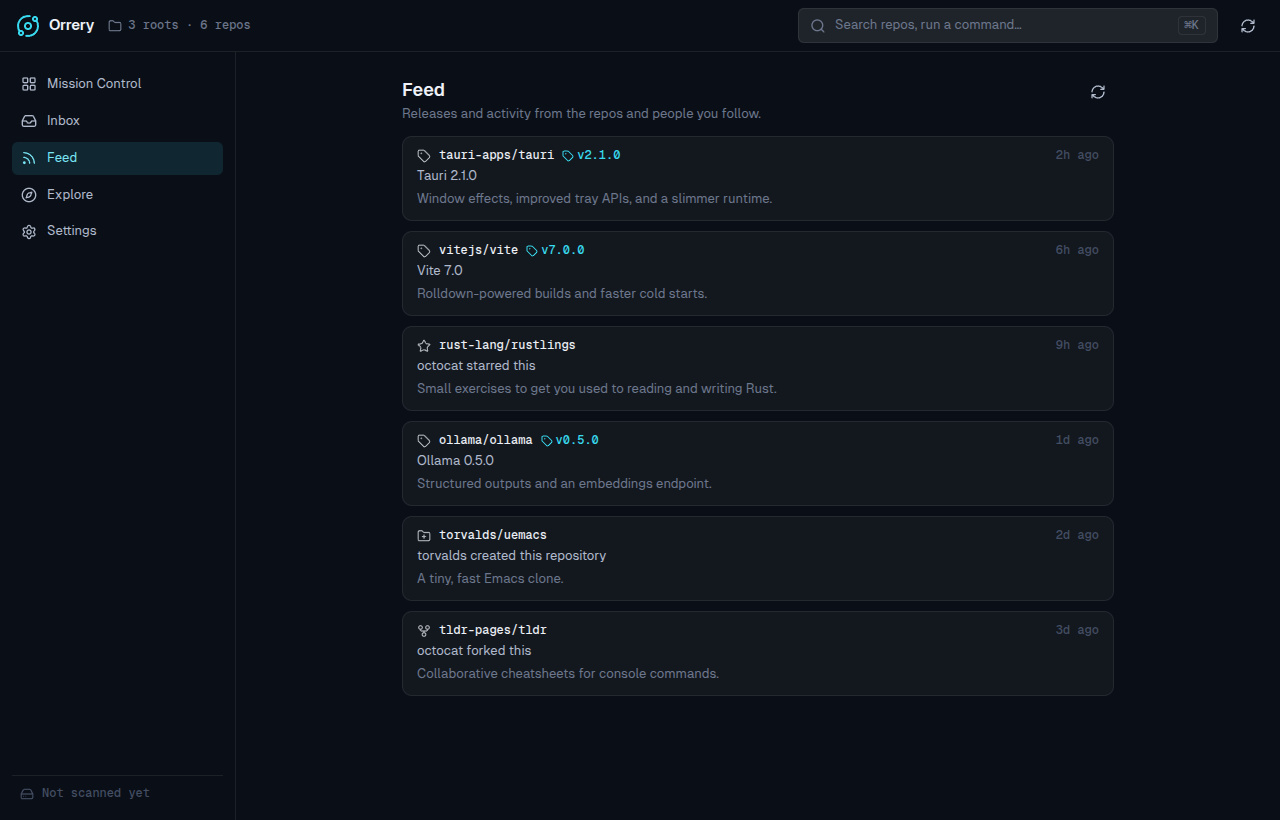
Task: Click the 1d ago timestamp
Action: point(1077,440)
